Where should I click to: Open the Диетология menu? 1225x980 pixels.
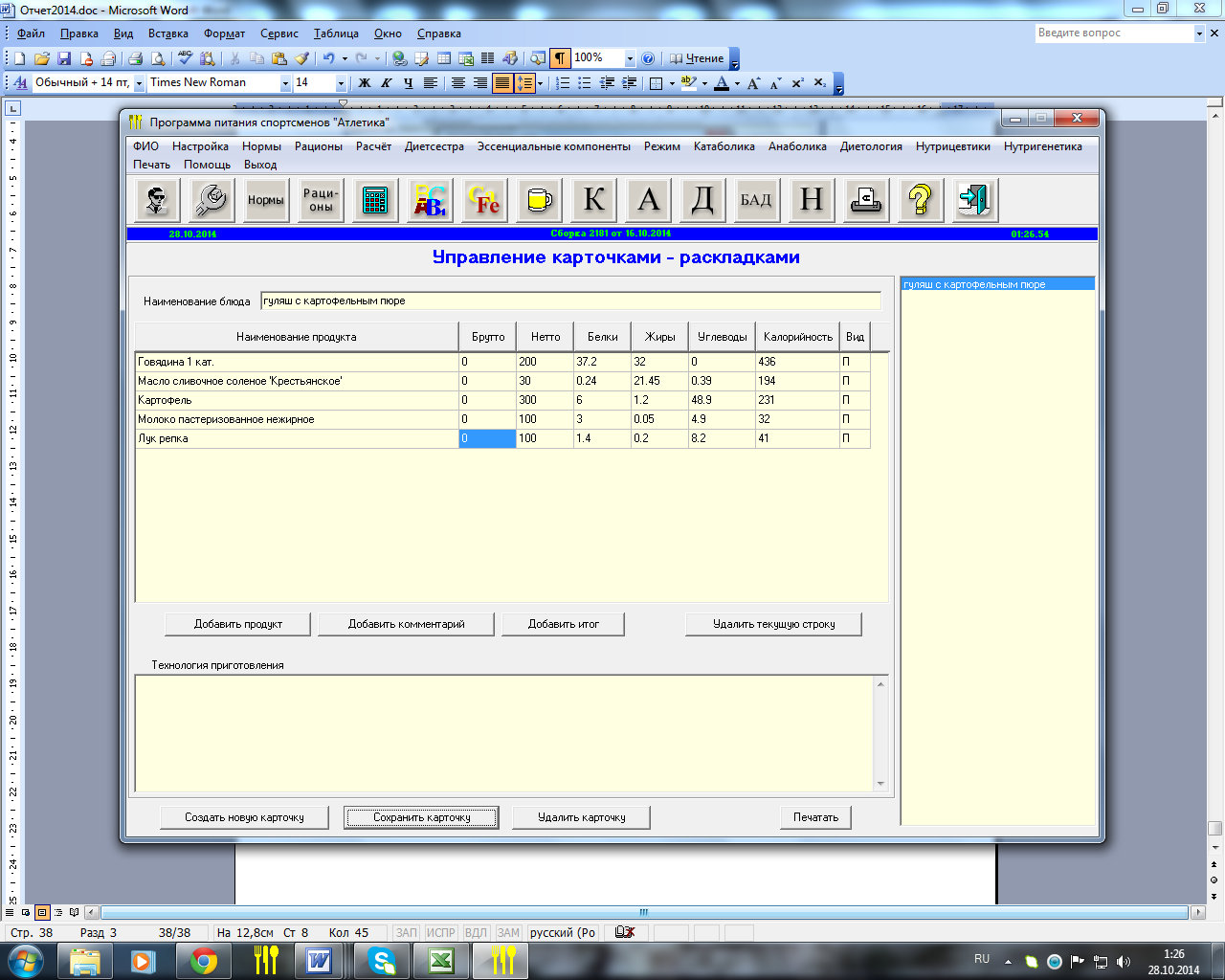pyautogui.click(x=871, y=146)
